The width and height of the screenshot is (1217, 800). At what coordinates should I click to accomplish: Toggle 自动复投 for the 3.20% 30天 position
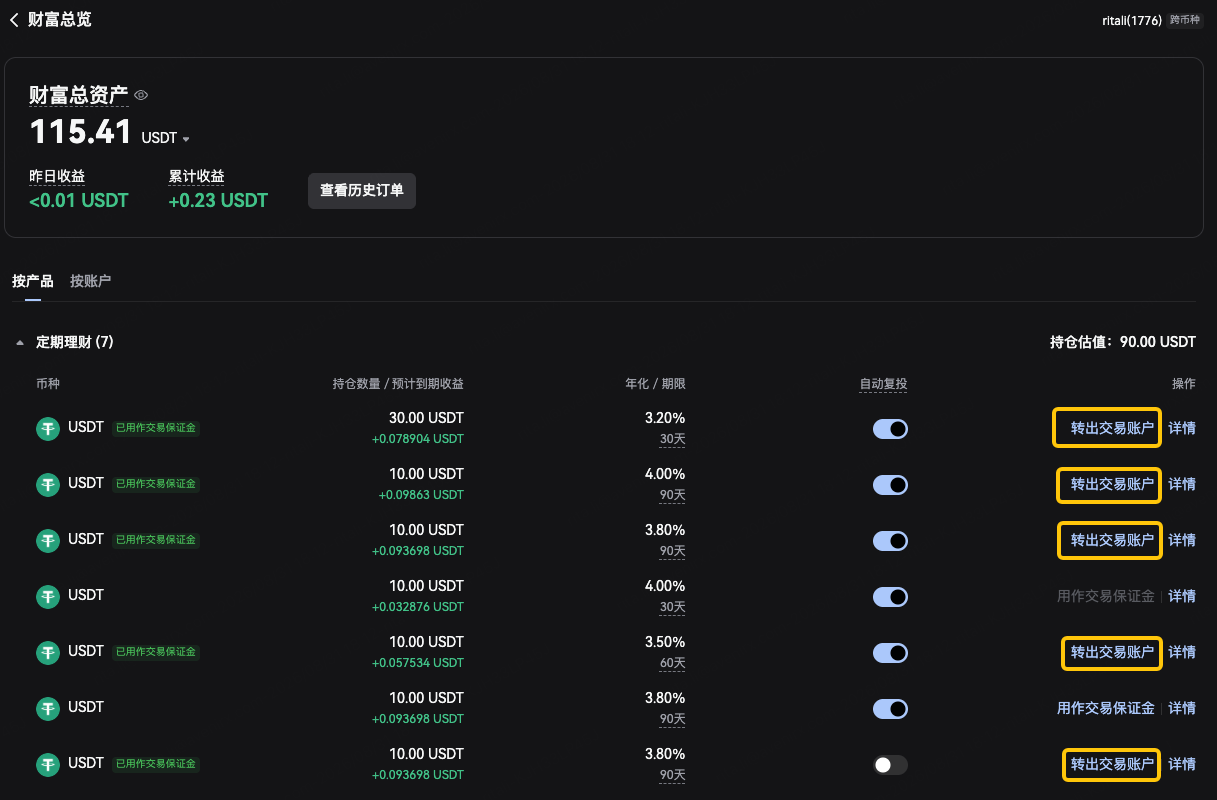(890, 429)
